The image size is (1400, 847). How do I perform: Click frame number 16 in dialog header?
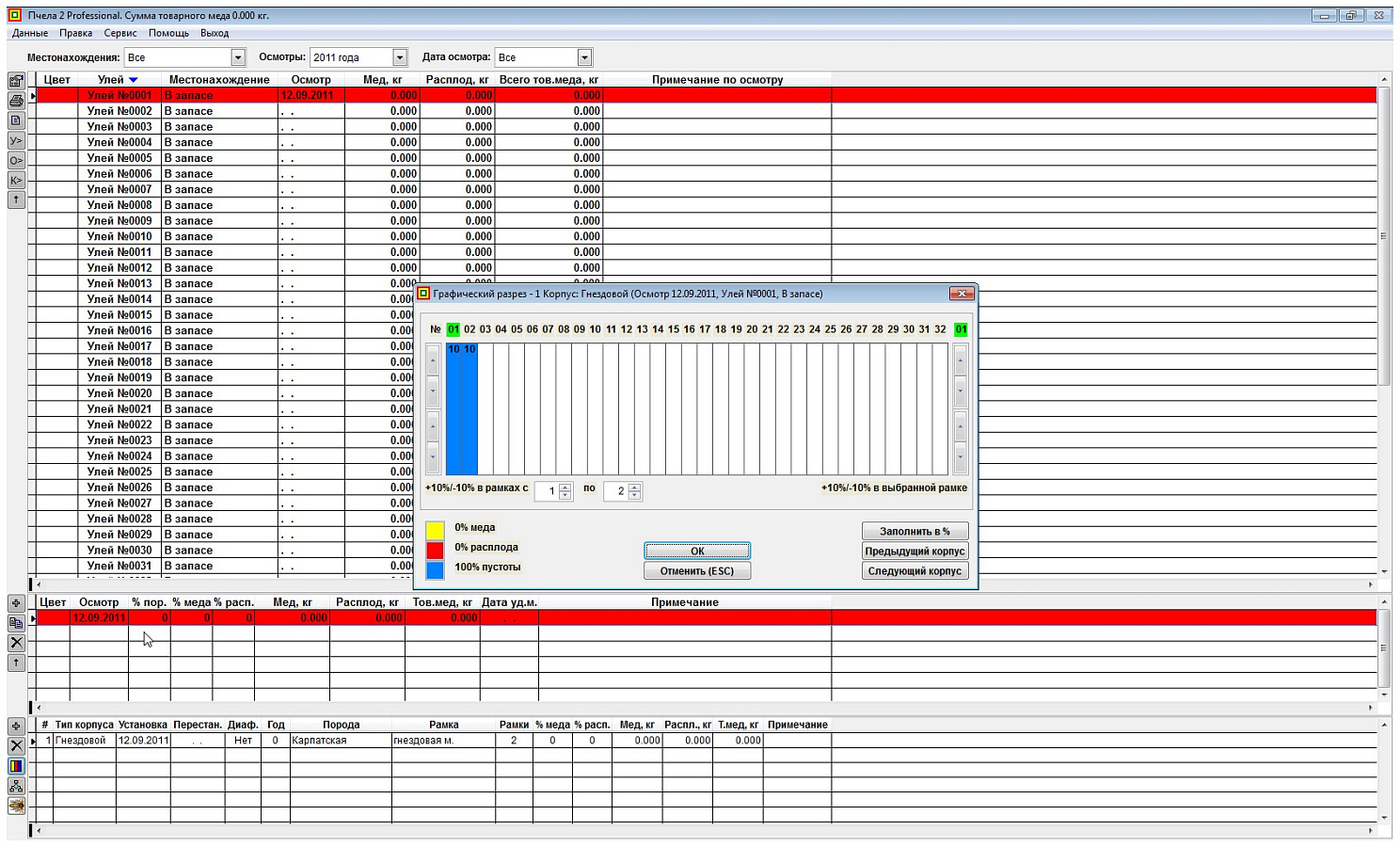(x=689, y=329)
